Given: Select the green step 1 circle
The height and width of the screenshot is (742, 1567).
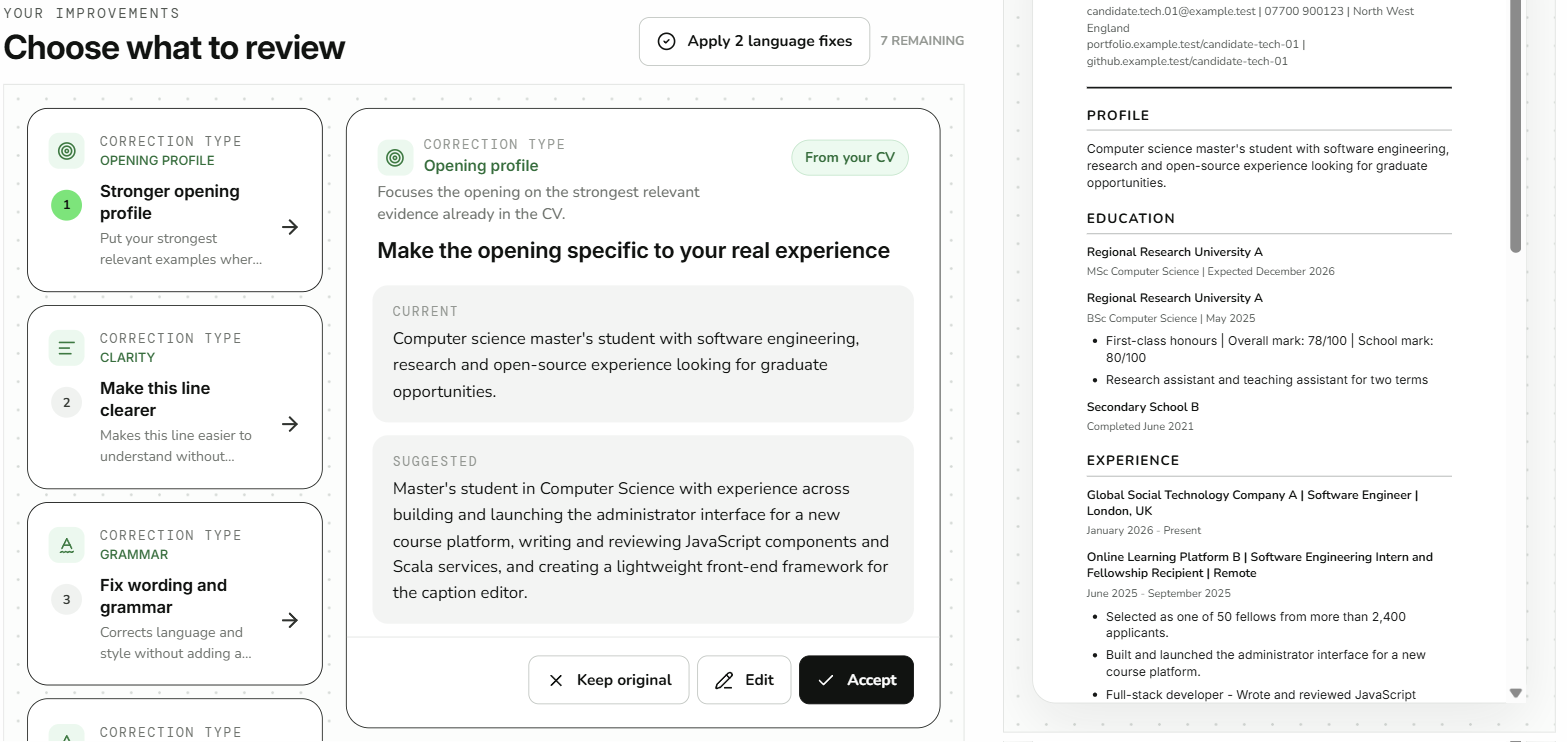Looking at the screenshot, I should (x=66, y=206).
